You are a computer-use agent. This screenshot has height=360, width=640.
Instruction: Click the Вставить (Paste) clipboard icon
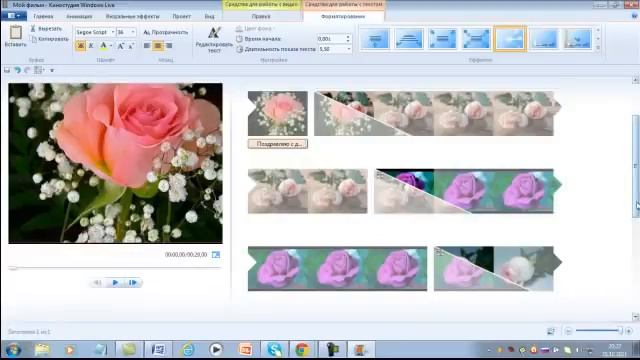pos(16,32)
